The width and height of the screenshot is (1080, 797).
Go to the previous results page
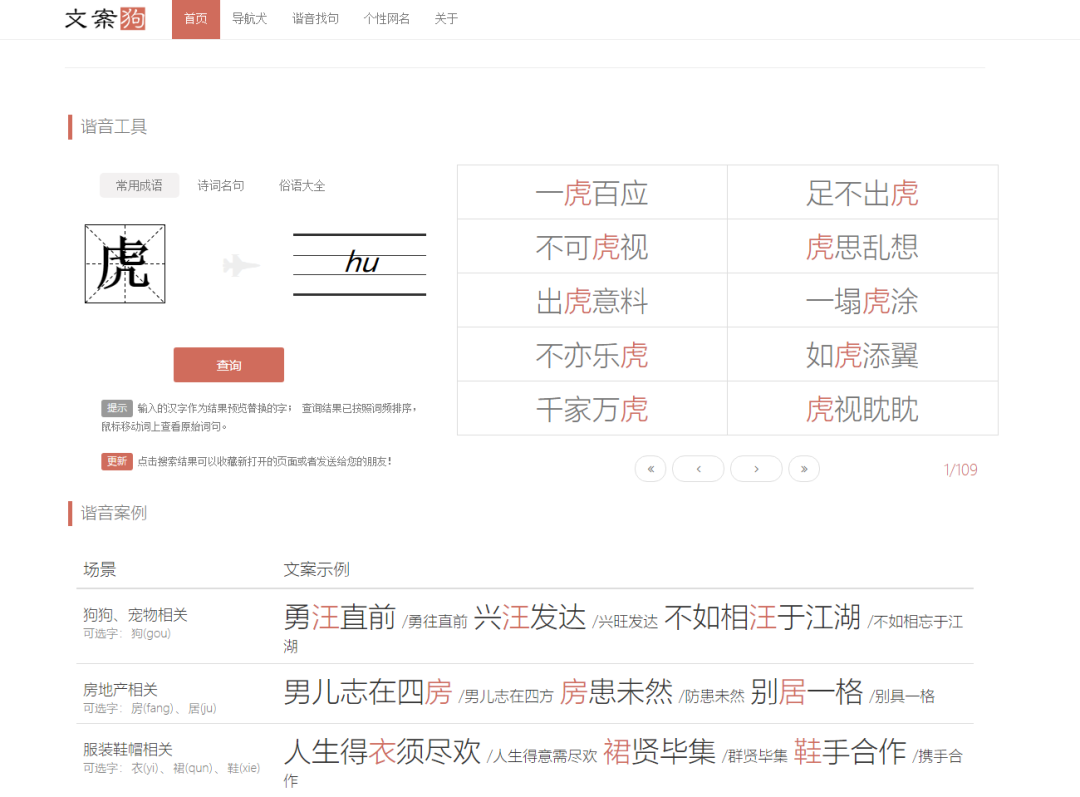[x=698, y=468]
